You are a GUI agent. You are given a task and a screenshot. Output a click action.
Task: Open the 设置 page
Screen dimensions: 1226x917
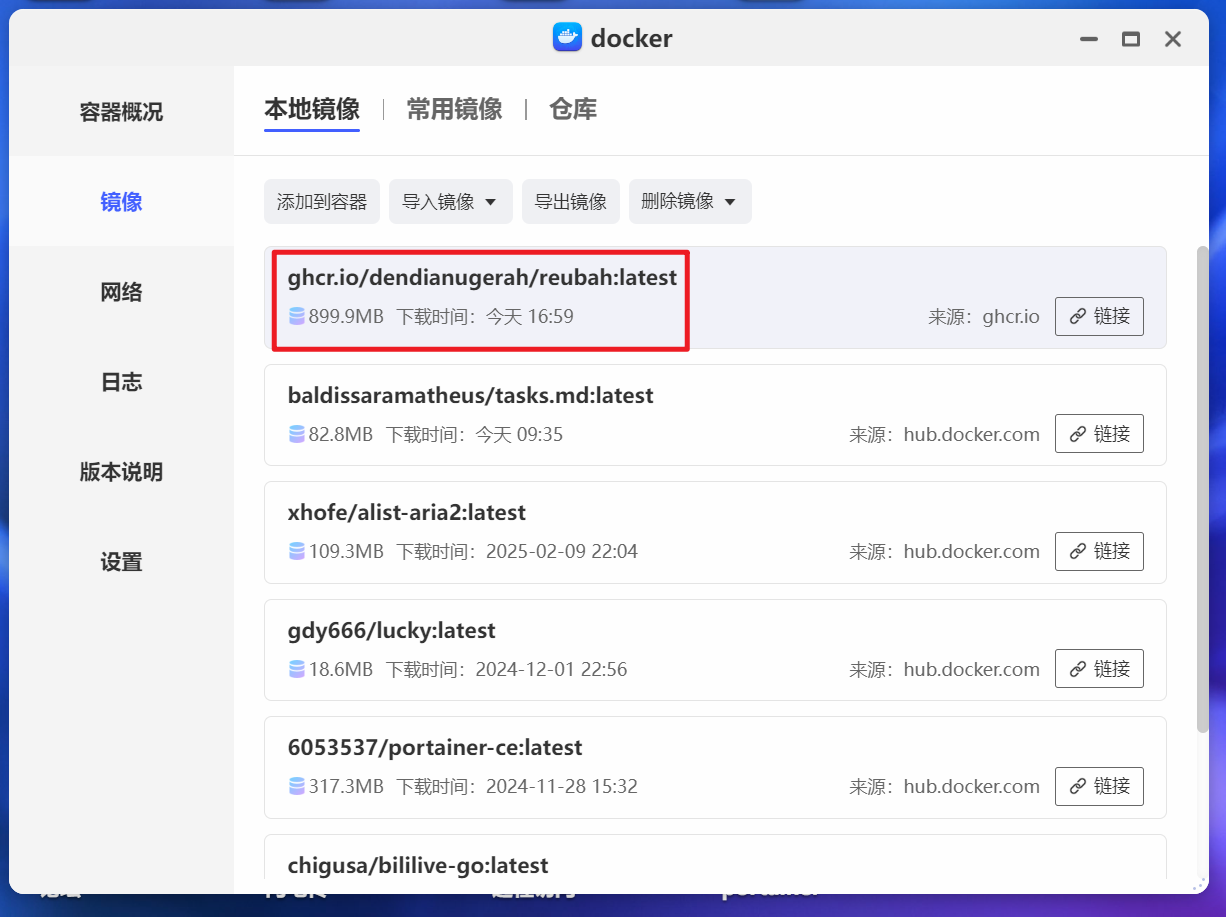pos(120,561)
